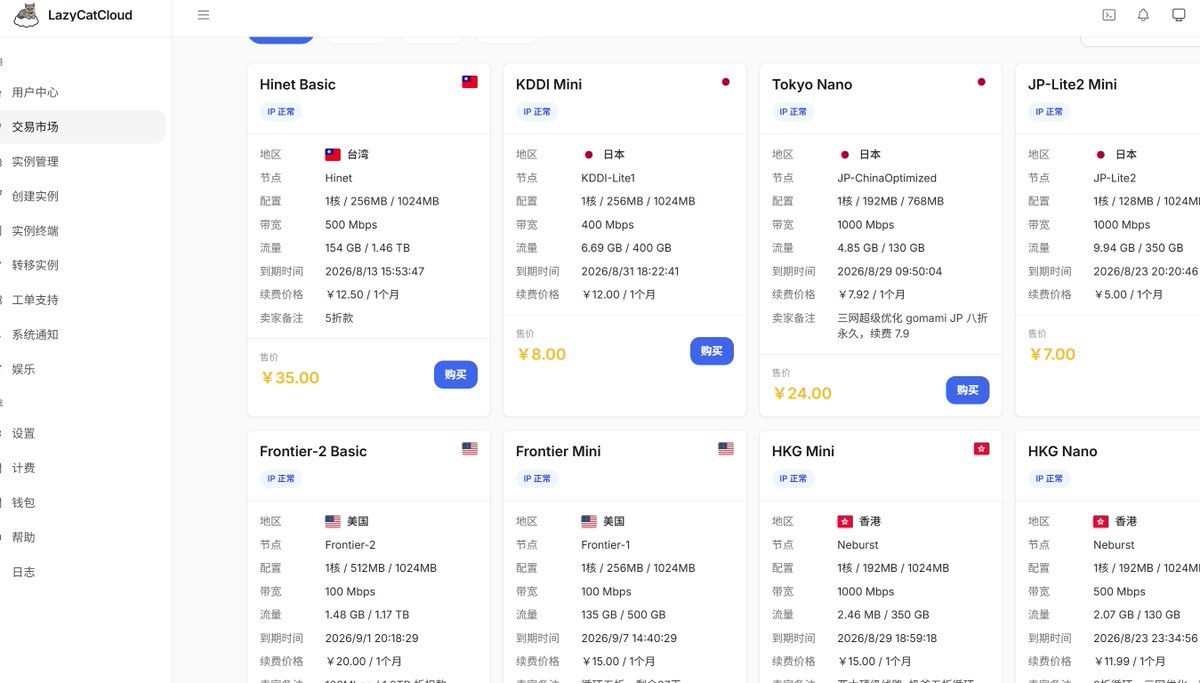Click Japan flag on Tokyo Nano card

pos(982,82)
